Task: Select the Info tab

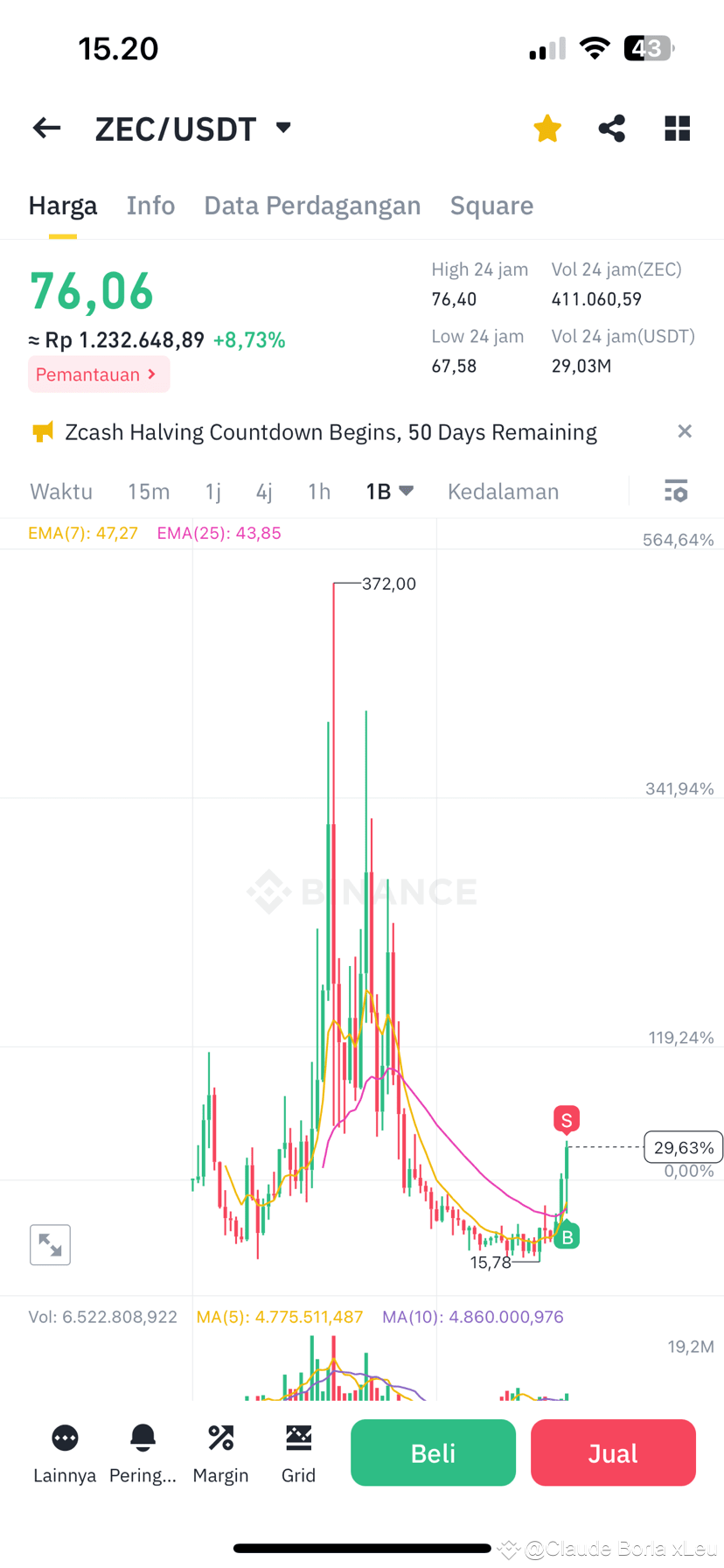Action: pos(150,205)
